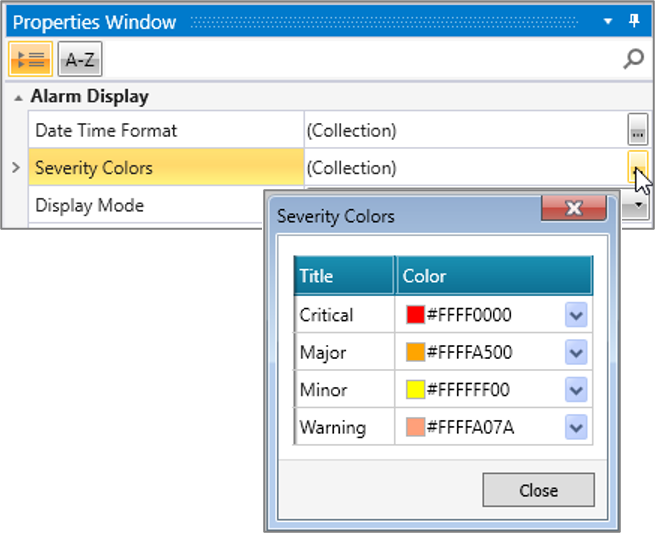Click the red Critical color swatch

pyautogui.click(x=416, y=316)
